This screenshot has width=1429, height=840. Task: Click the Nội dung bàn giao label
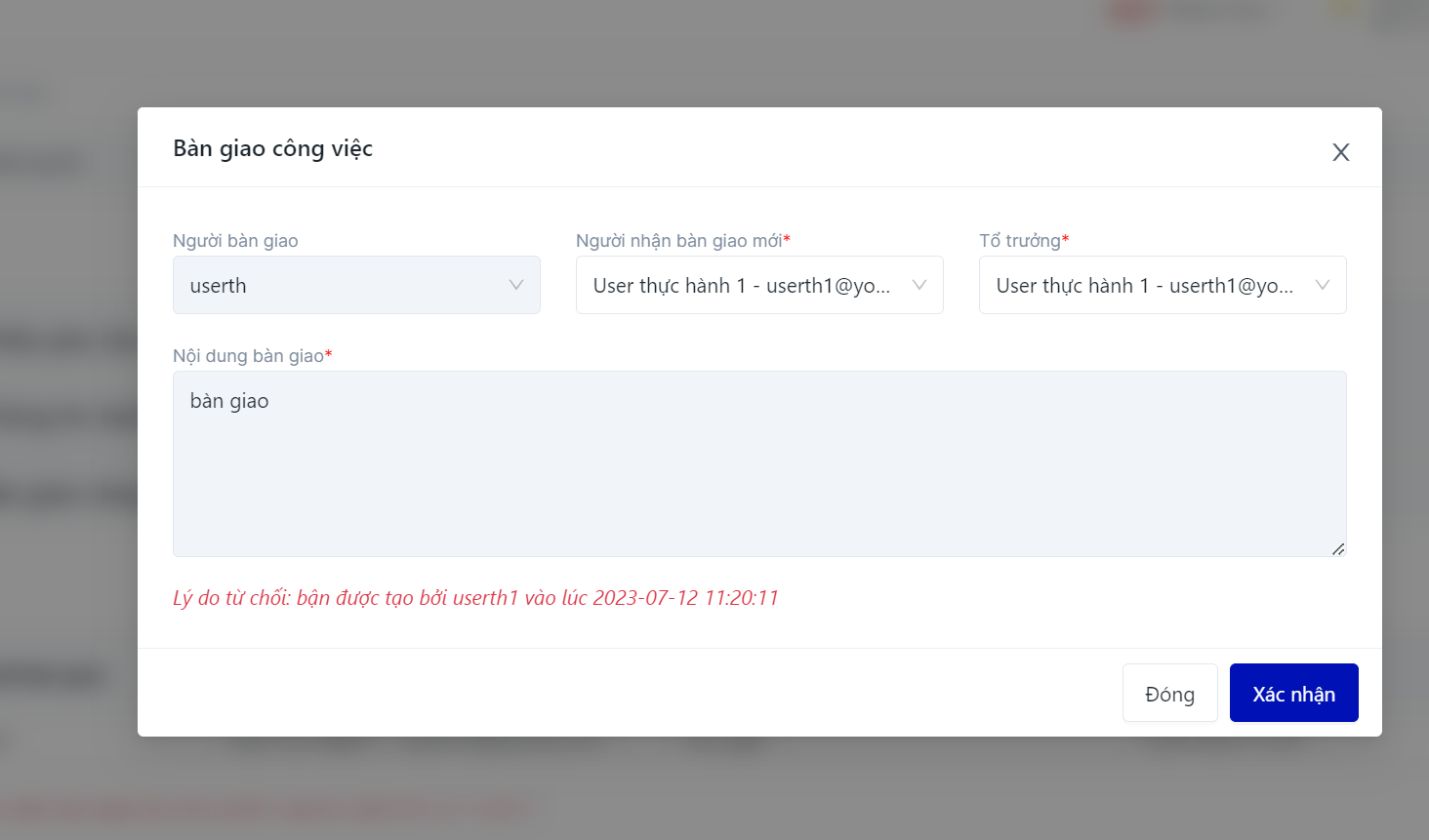coord(248,356)
